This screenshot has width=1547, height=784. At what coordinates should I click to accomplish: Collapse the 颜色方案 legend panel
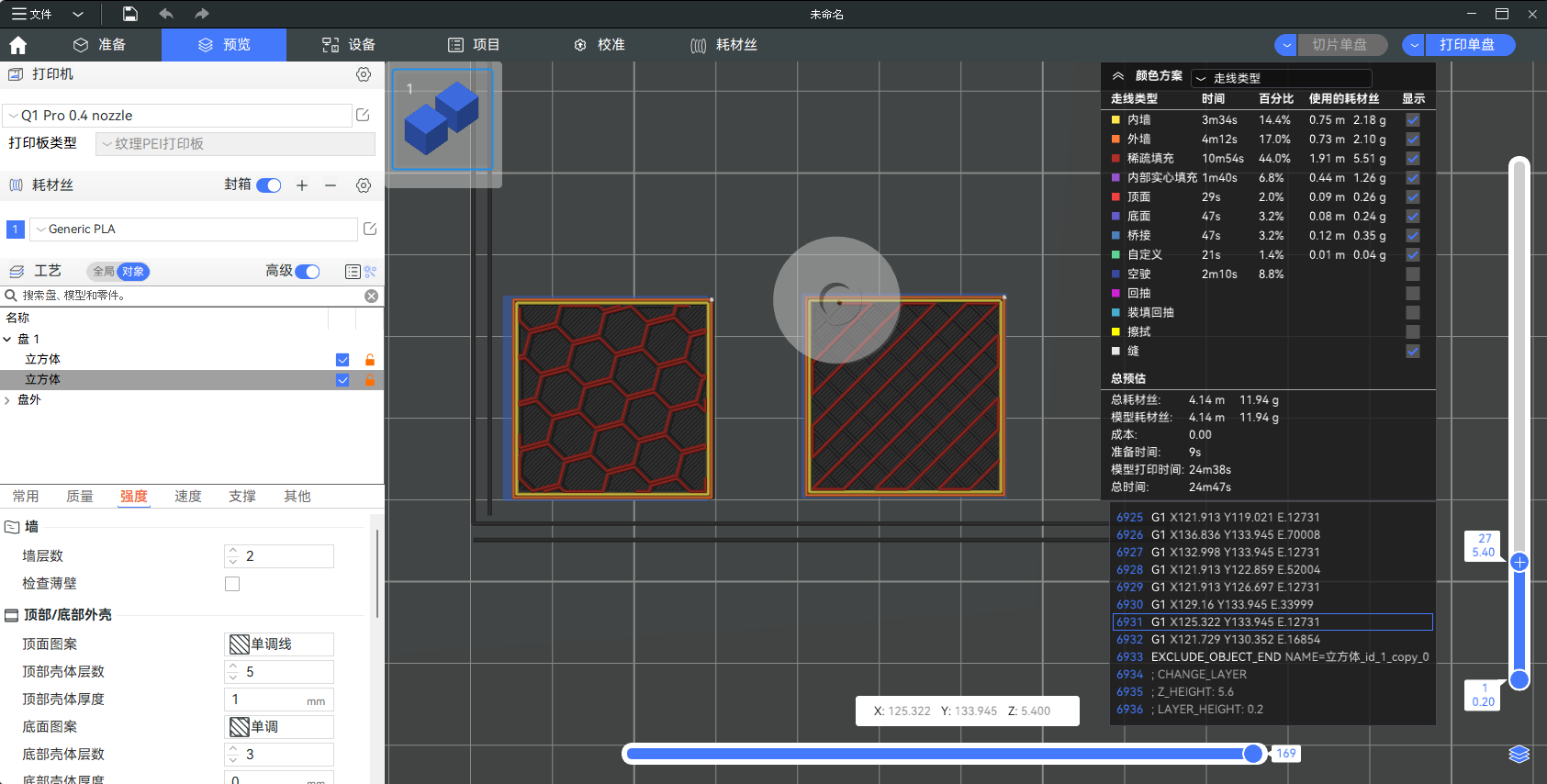click(x=1118, y=76)
